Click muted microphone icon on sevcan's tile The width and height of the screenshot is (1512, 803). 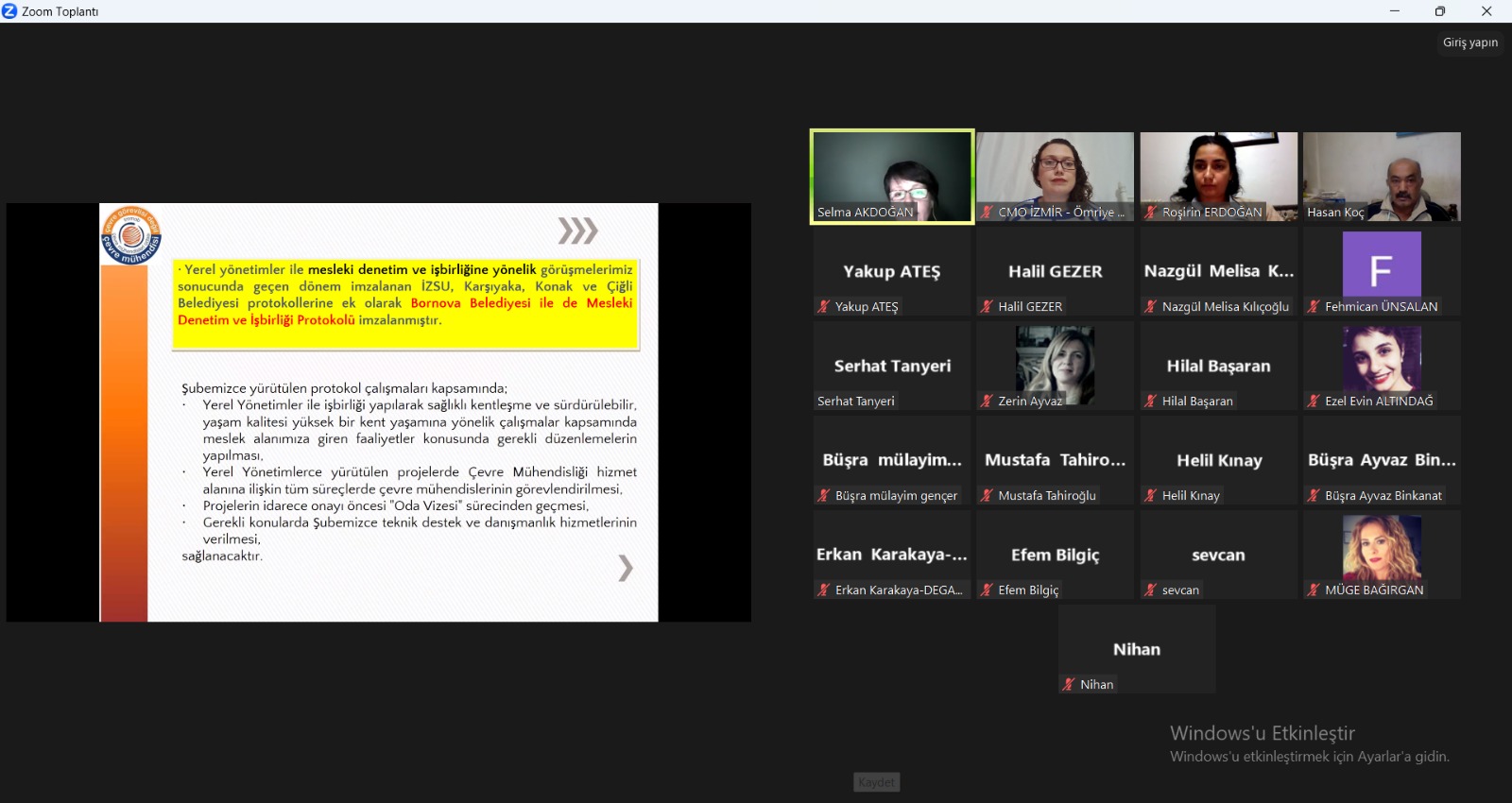1150,589
